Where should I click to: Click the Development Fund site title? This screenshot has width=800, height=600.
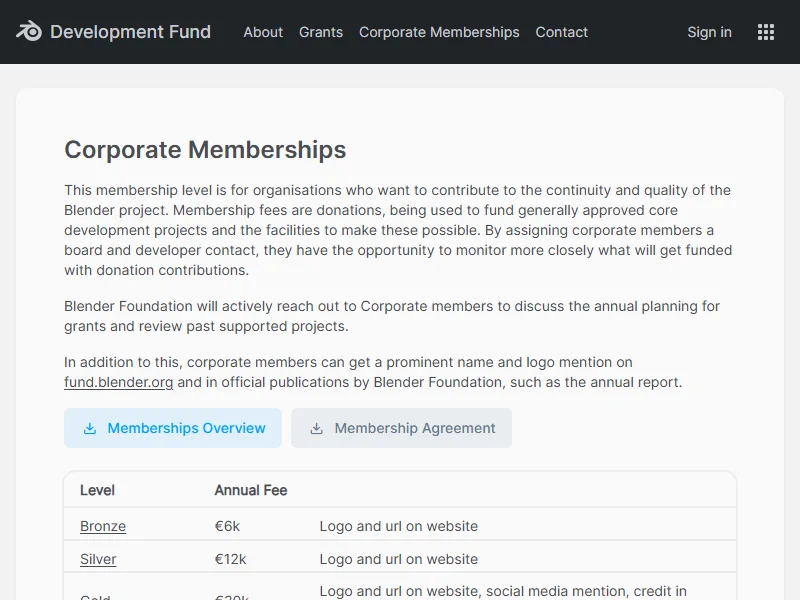(x=130, y=32)
